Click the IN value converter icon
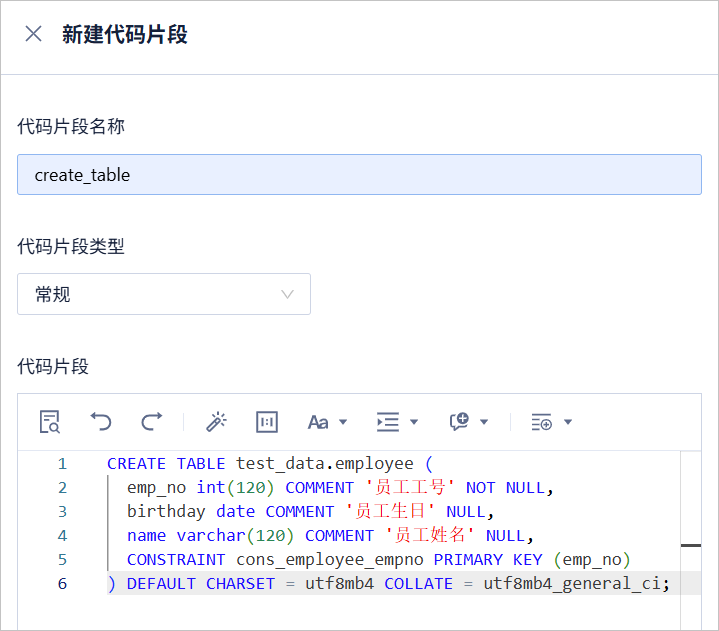Viewport: 719px width, 631px height. [267, 422]
